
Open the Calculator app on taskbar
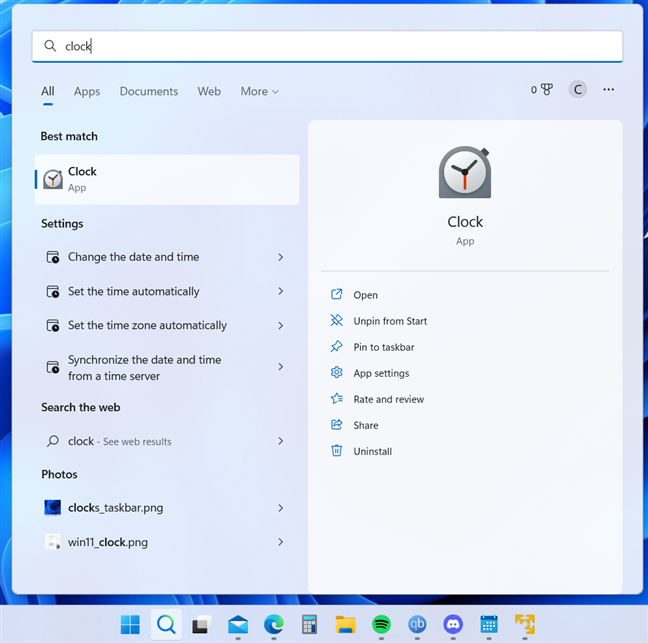[310, 624]
